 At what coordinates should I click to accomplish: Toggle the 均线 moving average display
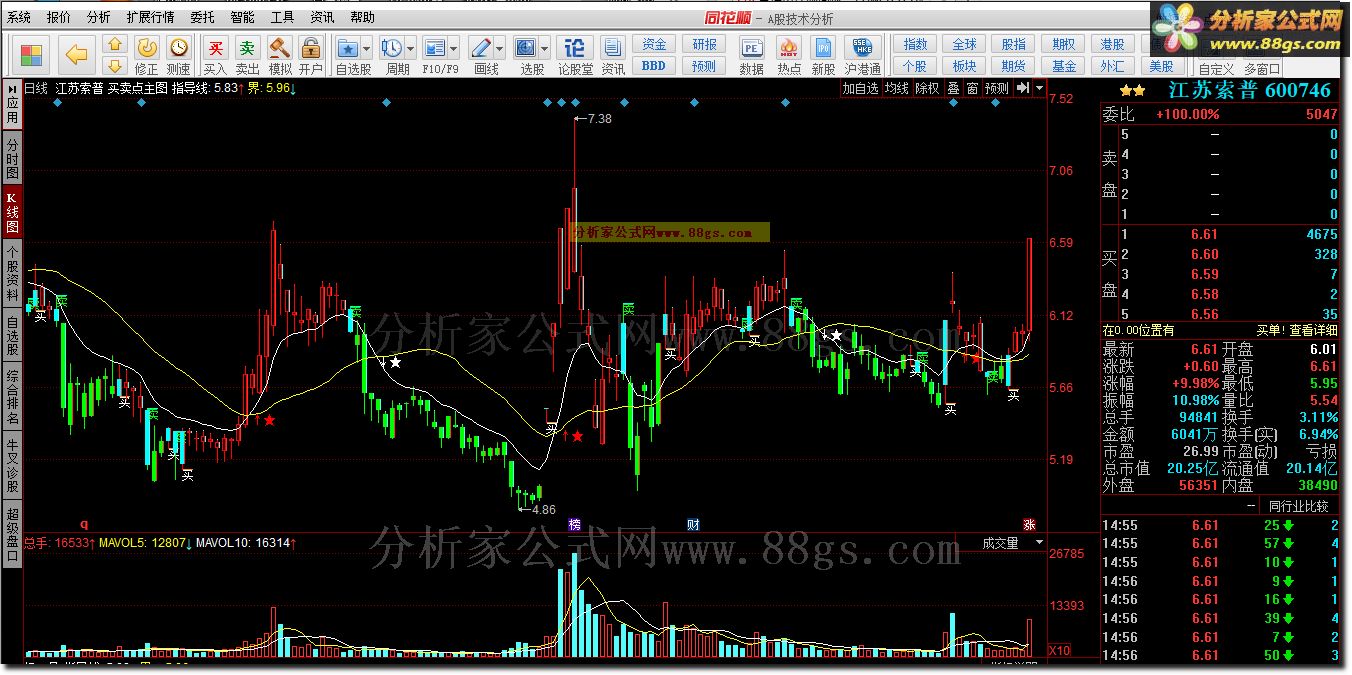tap(896, 88)
